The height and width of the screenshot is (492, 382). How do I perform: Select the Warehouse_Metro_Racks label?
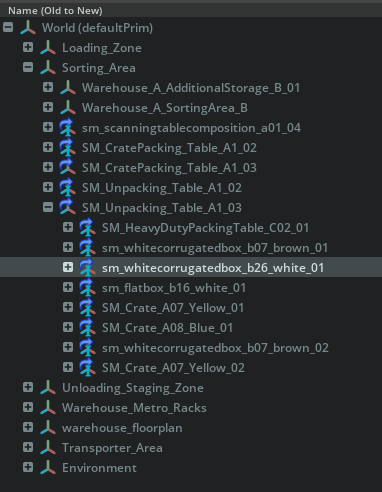point(134,408)
